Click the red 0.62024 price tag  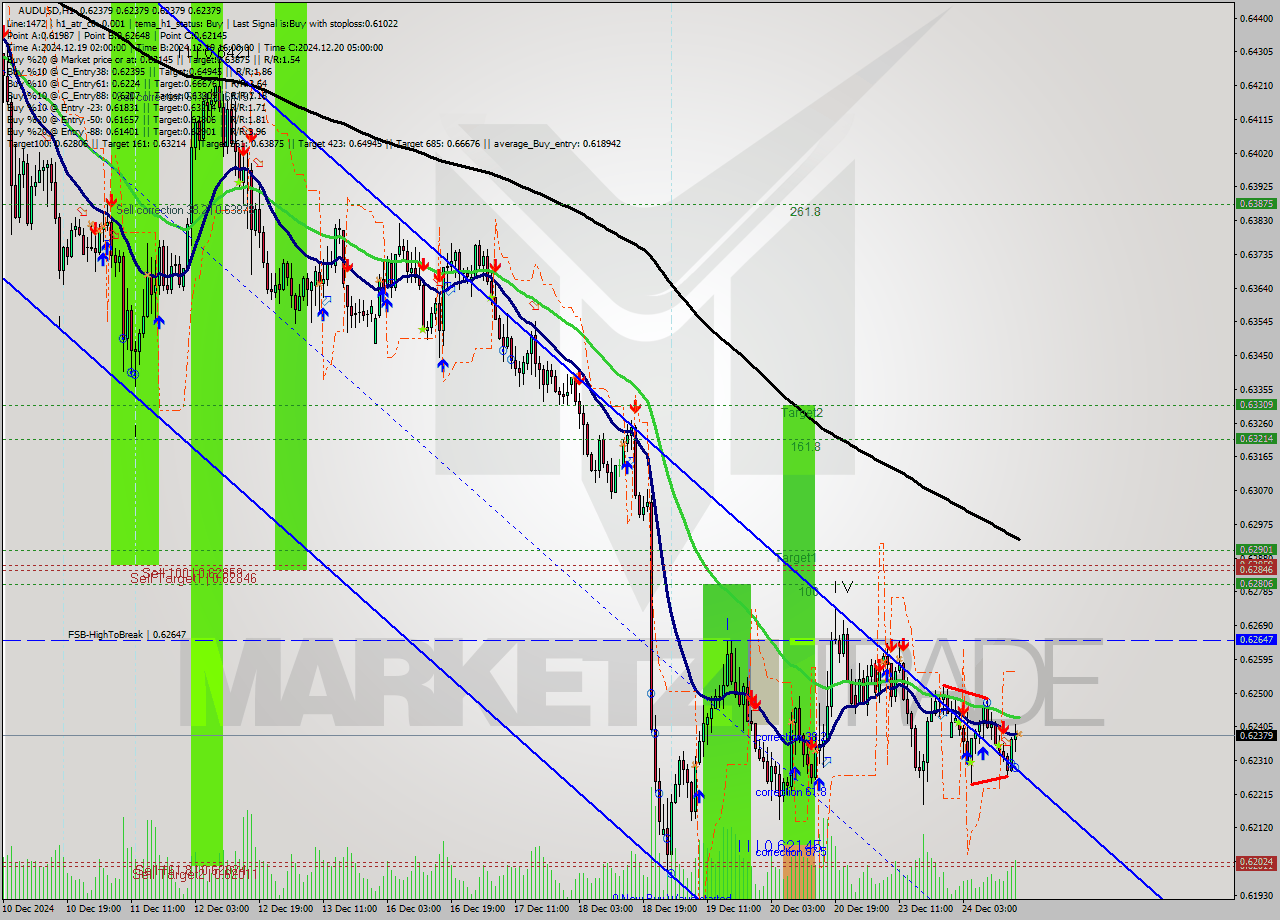click(x=1256, y=861)
